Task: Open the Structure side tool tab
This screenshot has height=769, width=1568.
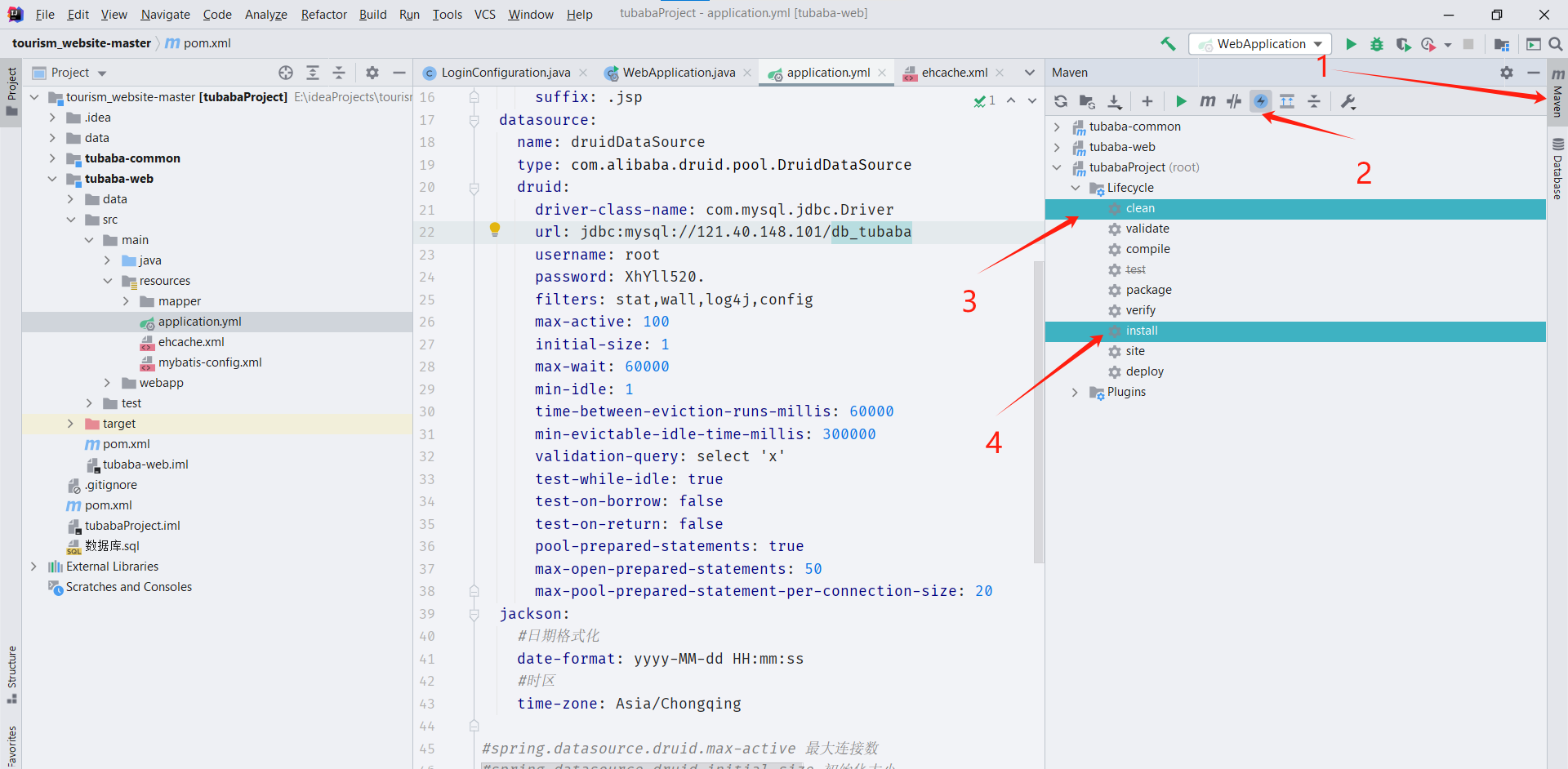Action: pyautogui.click(x=11, y=674)
